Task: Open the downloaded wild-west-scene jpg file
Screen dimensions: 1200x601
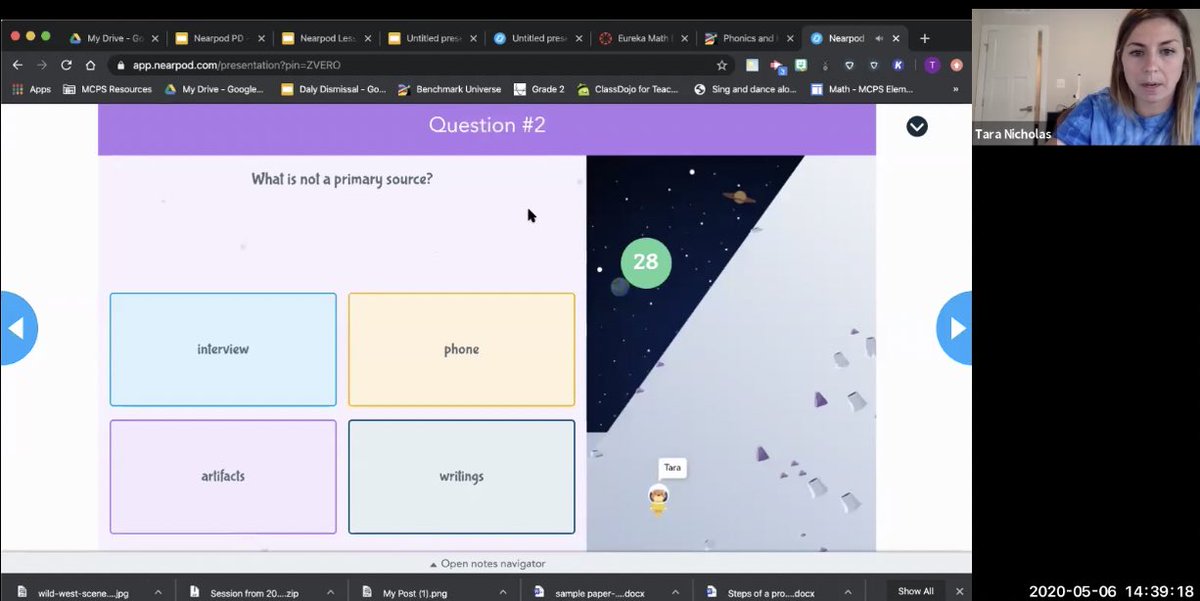Action: click(75, 592)
